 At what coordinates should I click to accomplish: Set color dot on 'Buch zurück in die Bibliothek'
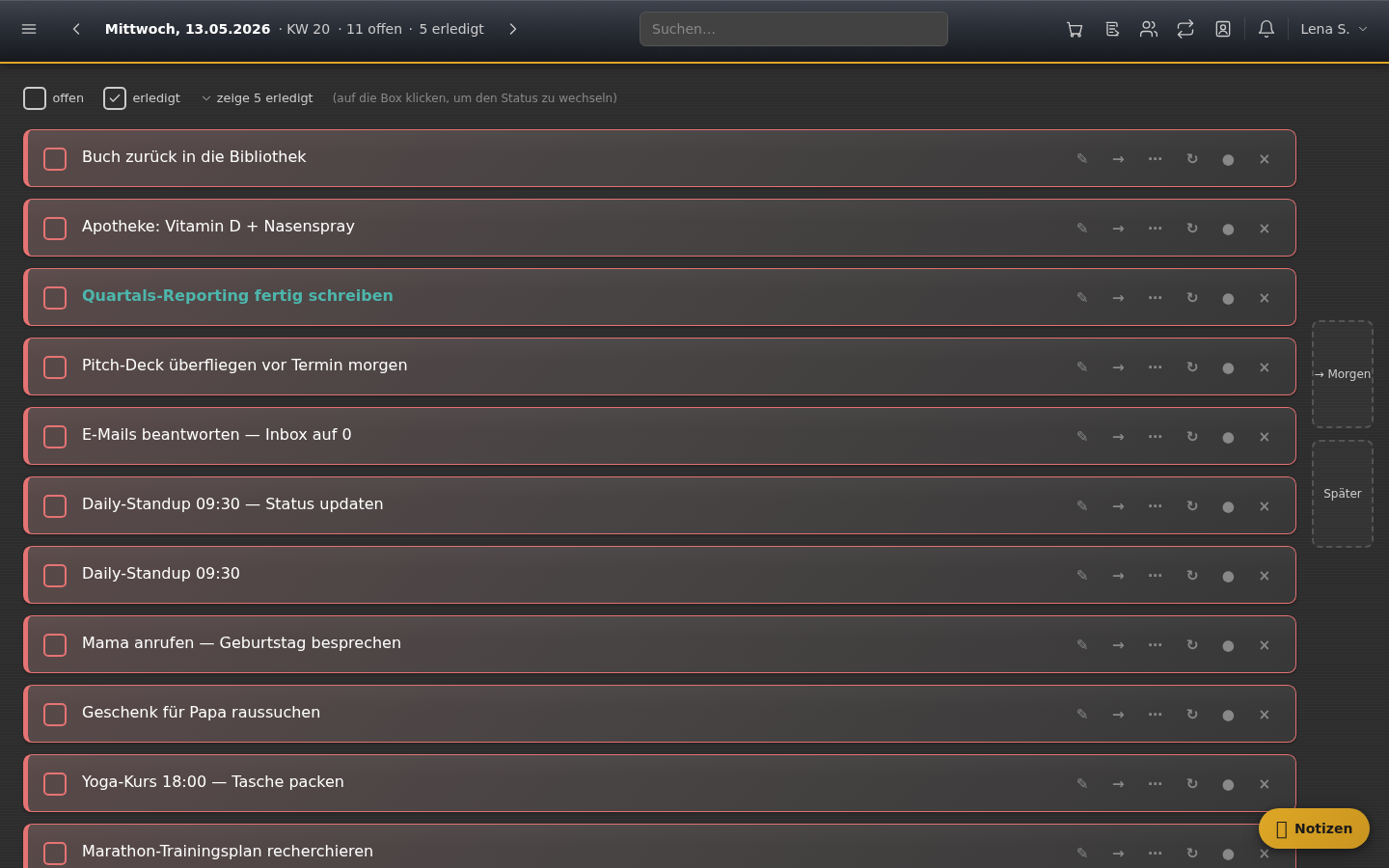point(1228,160)
